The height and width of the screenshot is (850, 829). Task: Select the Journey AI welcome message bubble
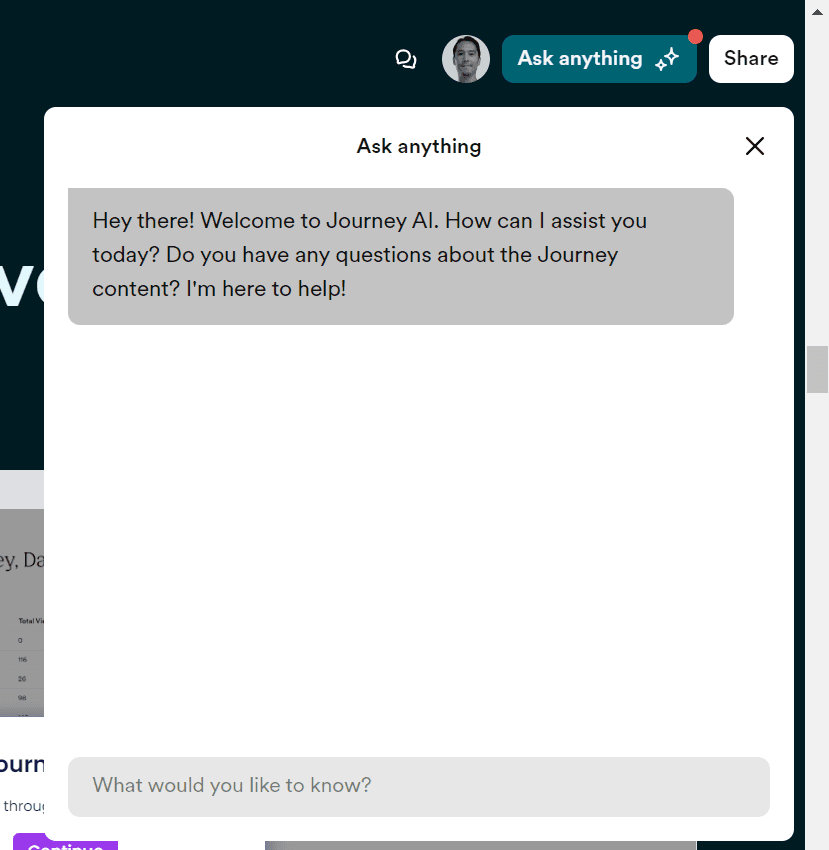click(400, 256)
